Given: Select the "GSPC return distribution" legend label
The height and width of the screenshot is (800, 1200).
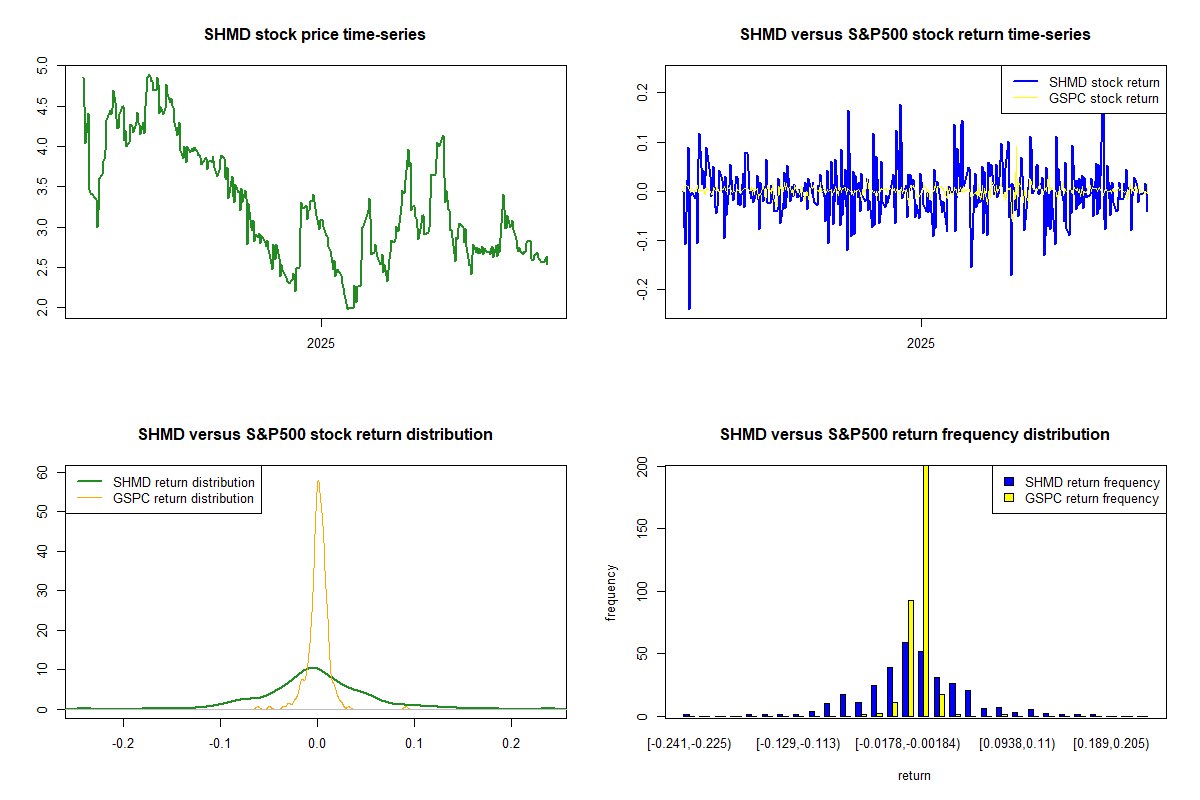Looking at the screenshot, I should point(183,498).
